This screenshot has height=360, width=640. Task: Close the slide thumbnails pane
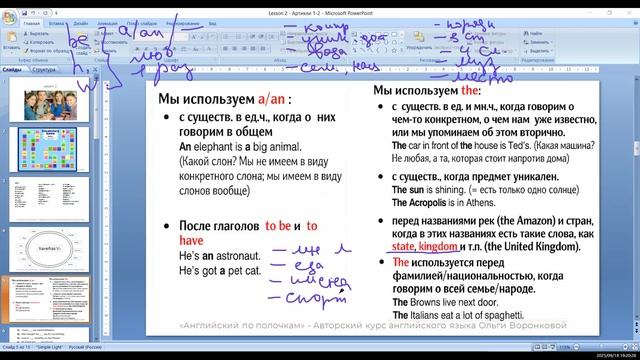coord(95,70)
